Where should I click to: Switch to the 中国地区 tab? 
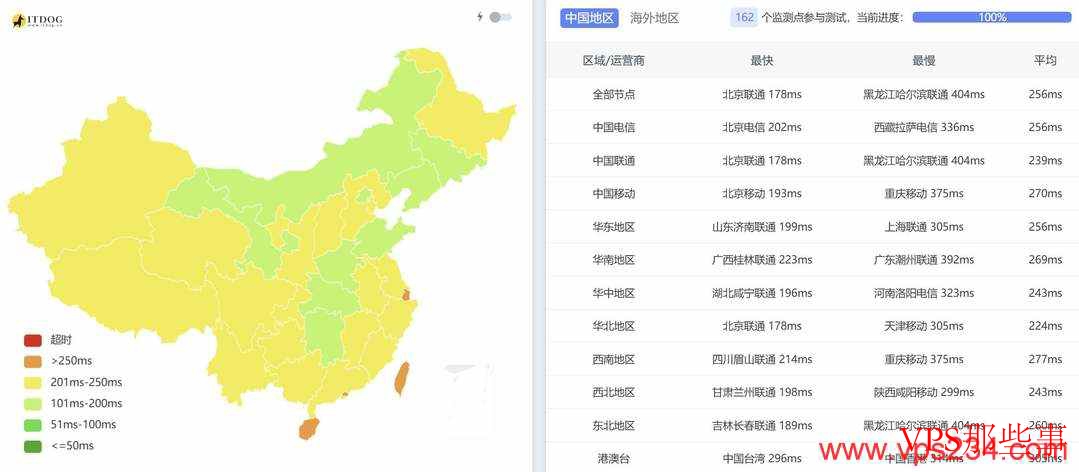(x=590, y=18)
